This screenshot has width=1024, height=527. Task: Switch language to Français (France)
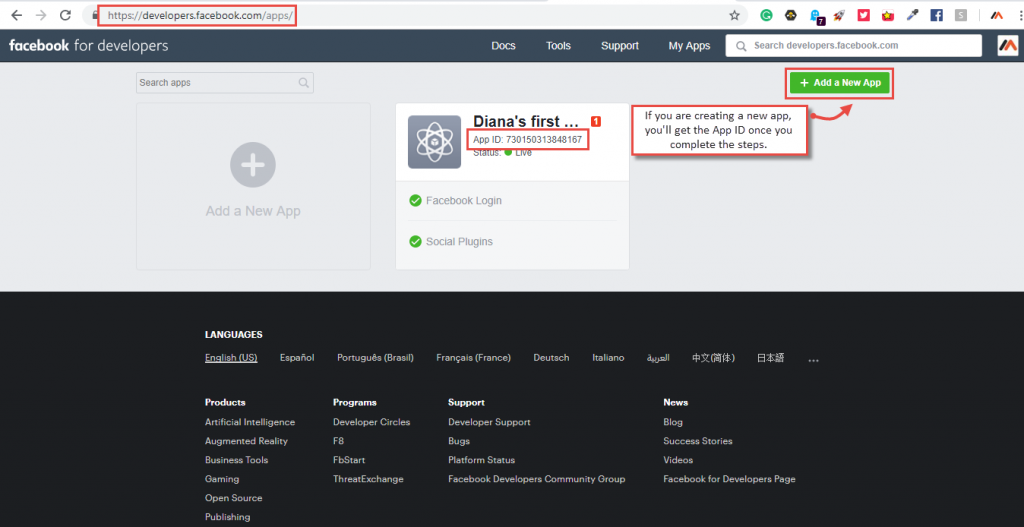tap(473, 358)
